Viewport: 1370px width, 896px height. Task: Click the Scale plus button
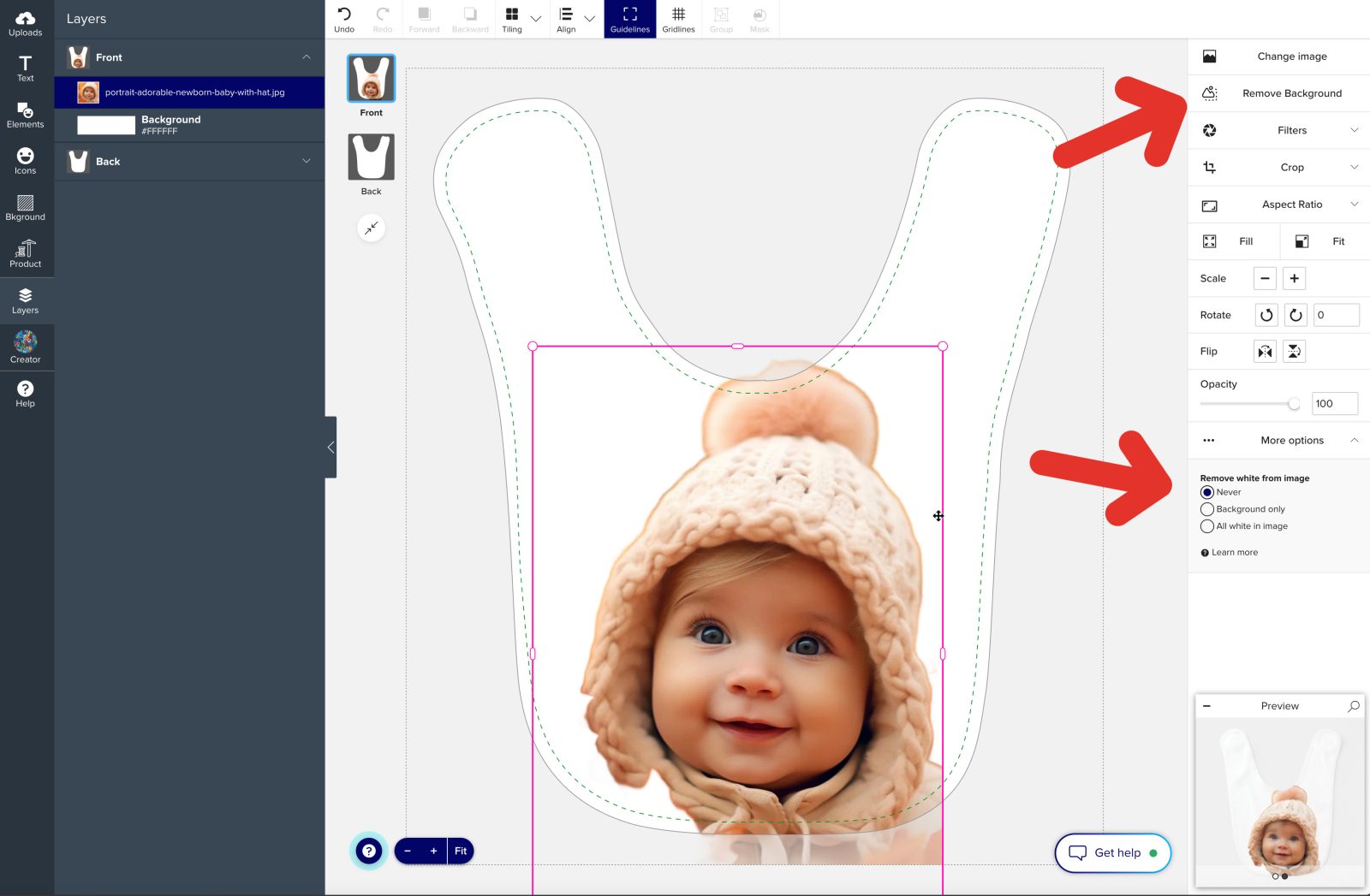pyautogui.click(x=1294, y=278)
